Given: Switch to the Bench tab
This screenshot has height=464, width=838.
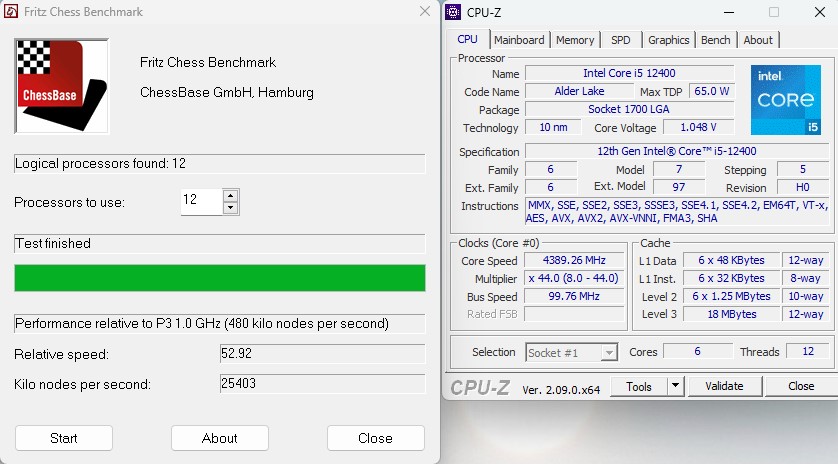Looking at the screenshot, I should point(716,40).
